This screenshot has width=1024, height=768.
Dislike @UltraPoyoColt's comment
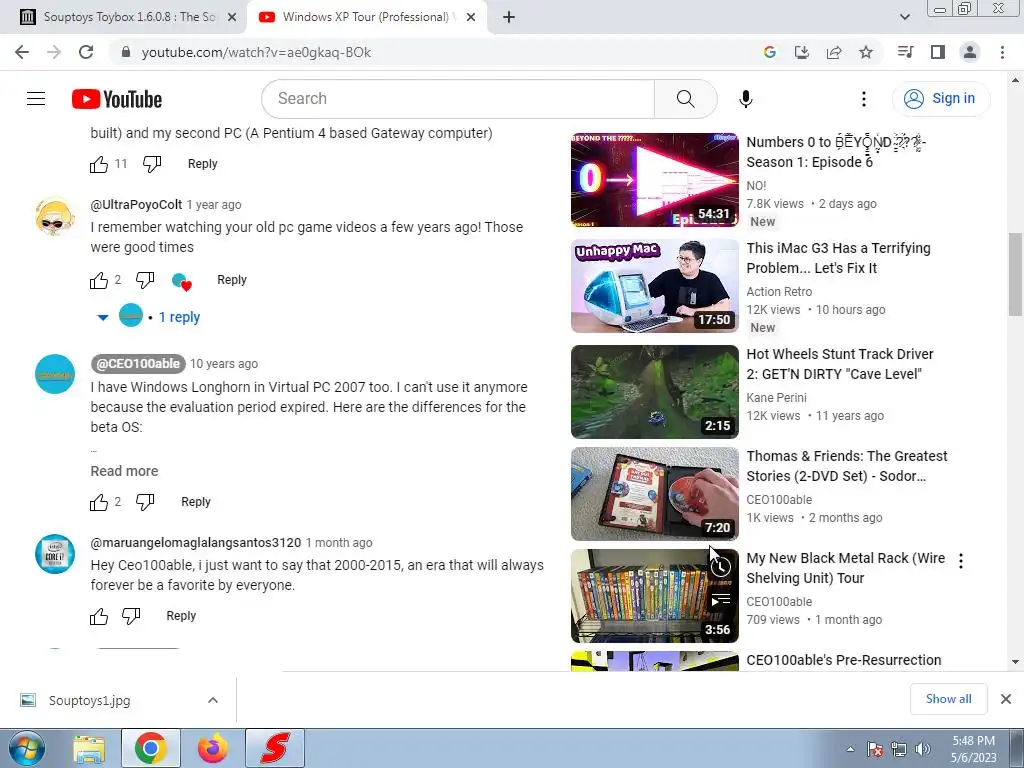point(145,280)
